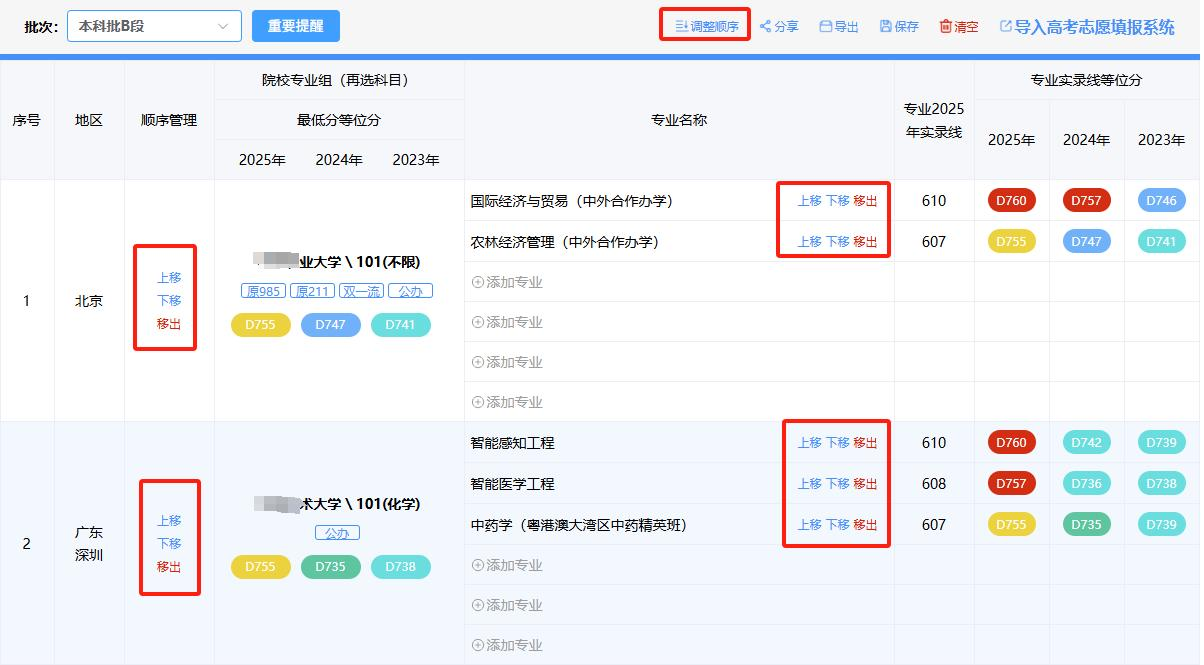The height and width of the screenshot is (665, 1204).
Task: Open the 本科批B段 batch dropdown
Action: (154, 26)
